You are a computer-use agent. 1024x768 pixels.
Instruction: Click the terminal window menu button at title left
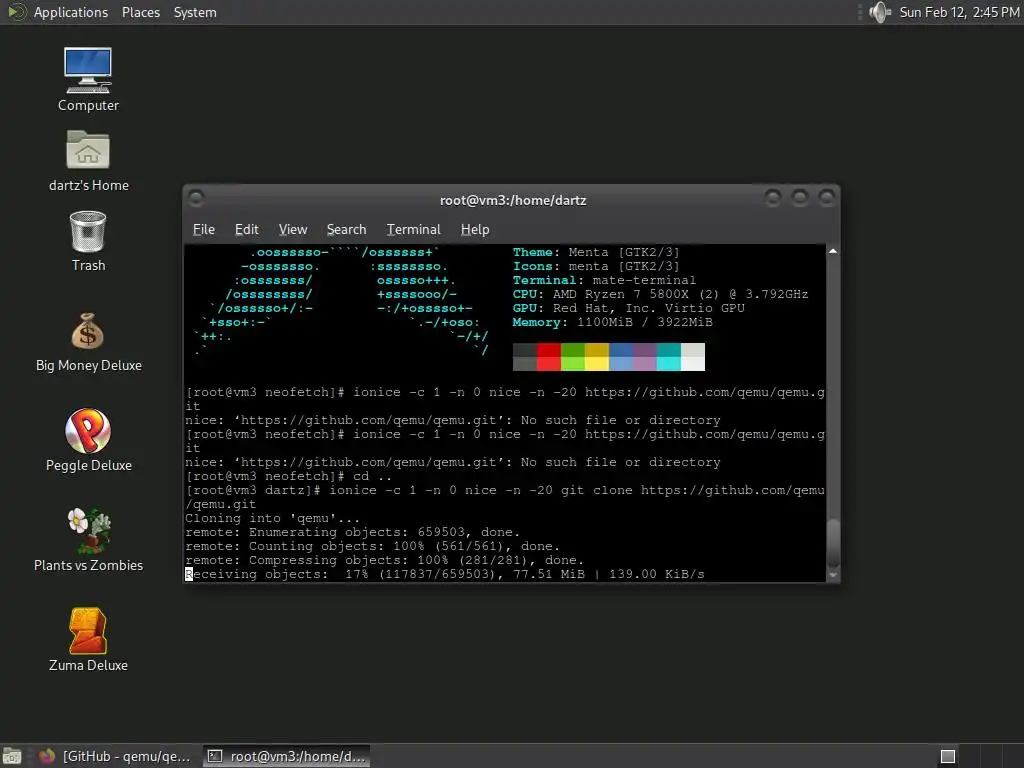(x=196, y=197)
